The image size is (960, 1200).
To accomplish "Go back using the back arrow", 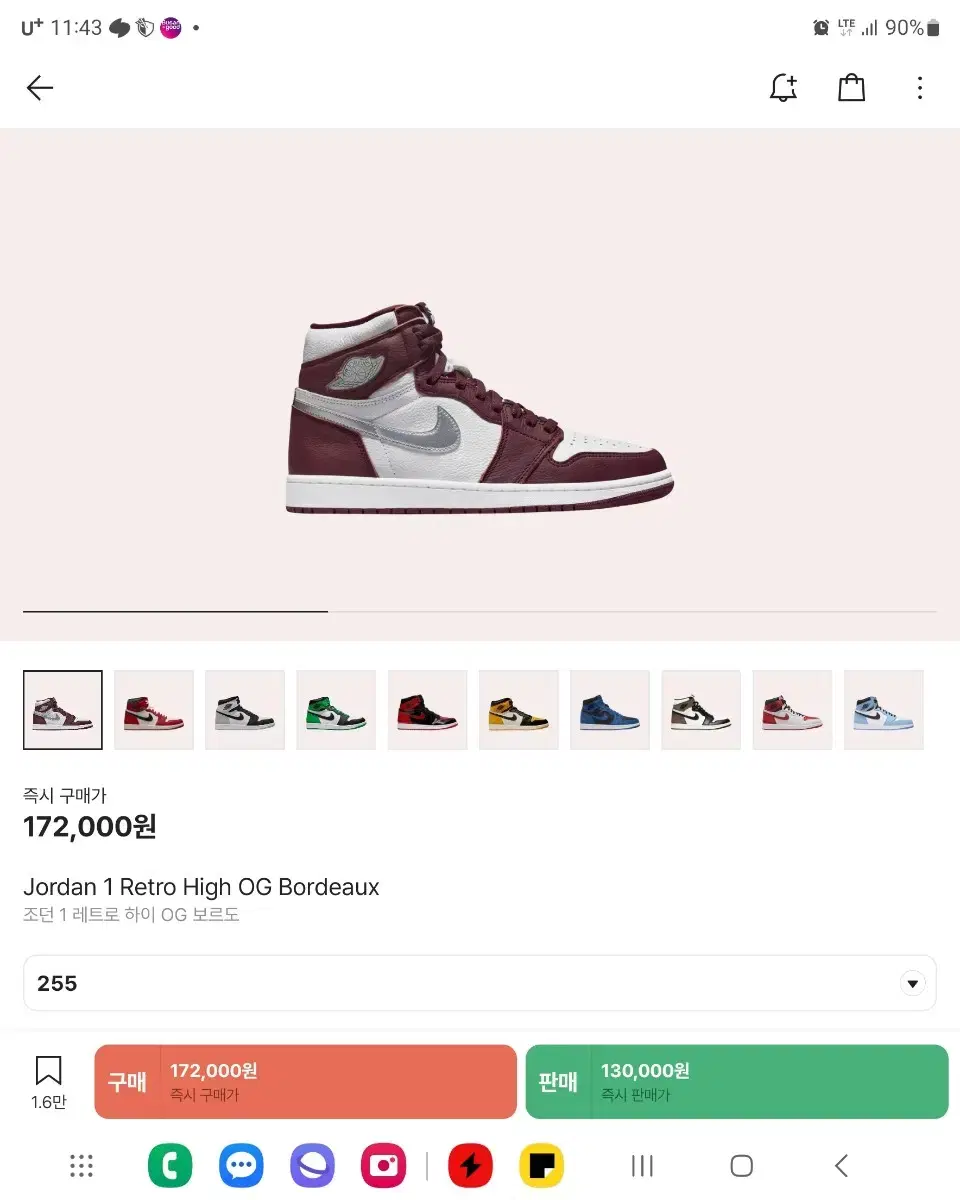I will [39, 88].
